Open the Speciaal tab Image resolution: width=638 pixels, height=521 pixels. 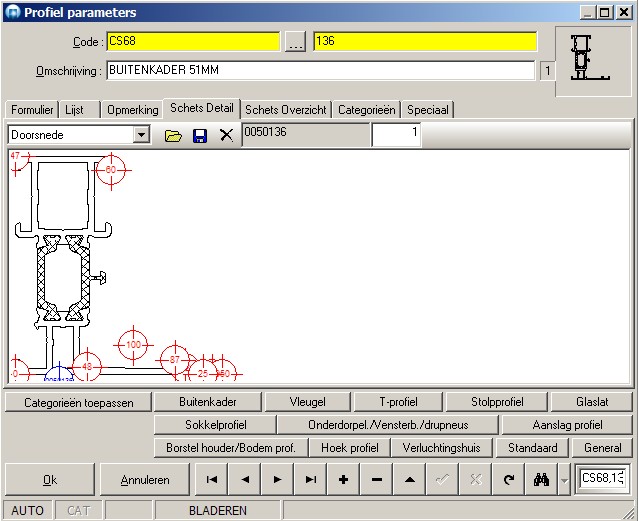tap(428, 110)
